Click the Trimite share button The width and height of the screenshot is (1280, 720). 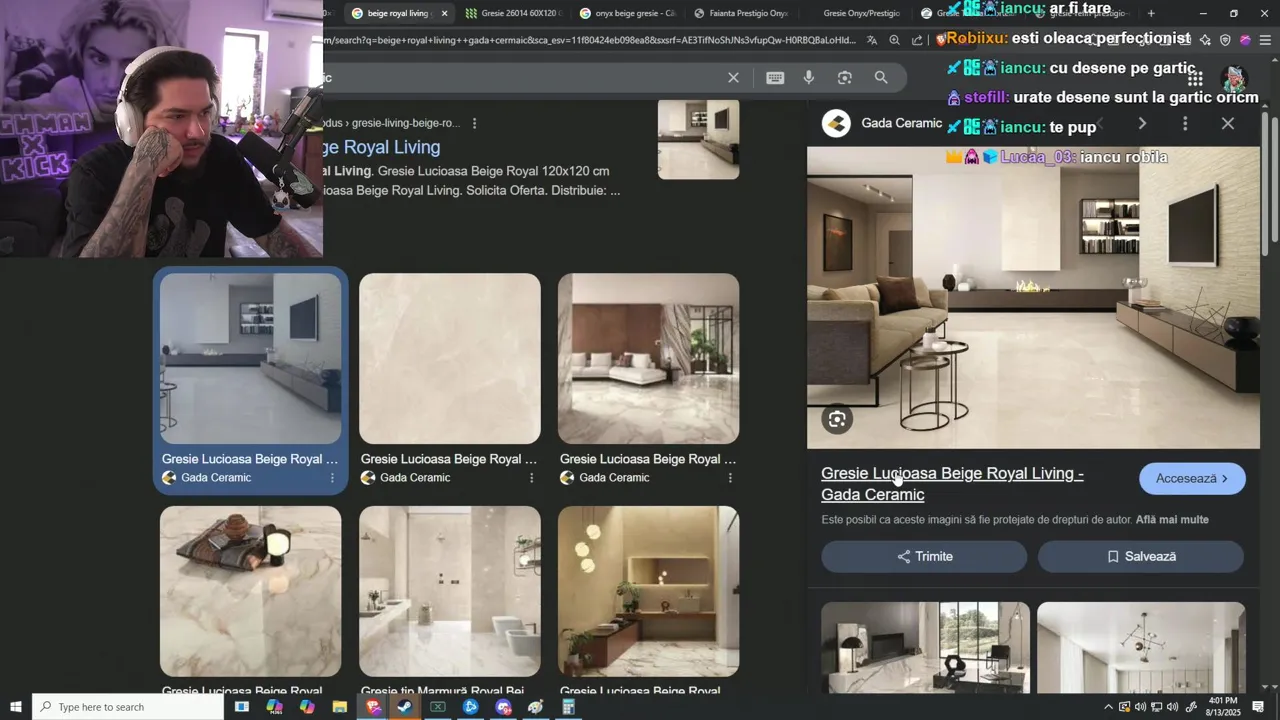click(x=924, y=557)
